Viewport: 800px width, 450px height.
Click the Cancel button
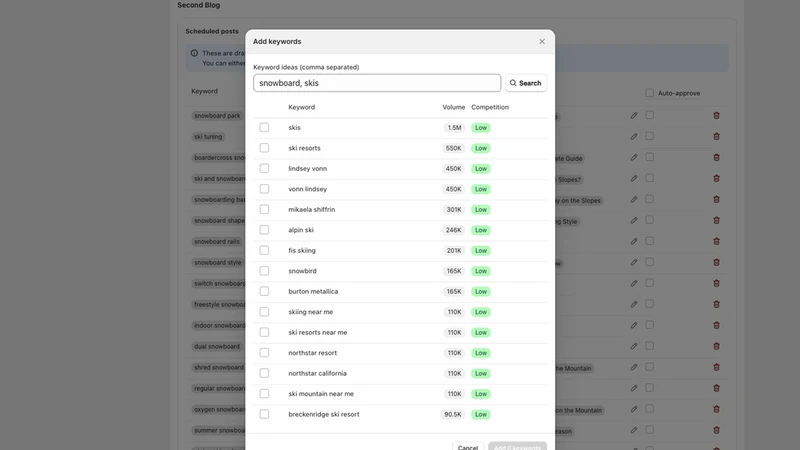(x=468, y=446)
